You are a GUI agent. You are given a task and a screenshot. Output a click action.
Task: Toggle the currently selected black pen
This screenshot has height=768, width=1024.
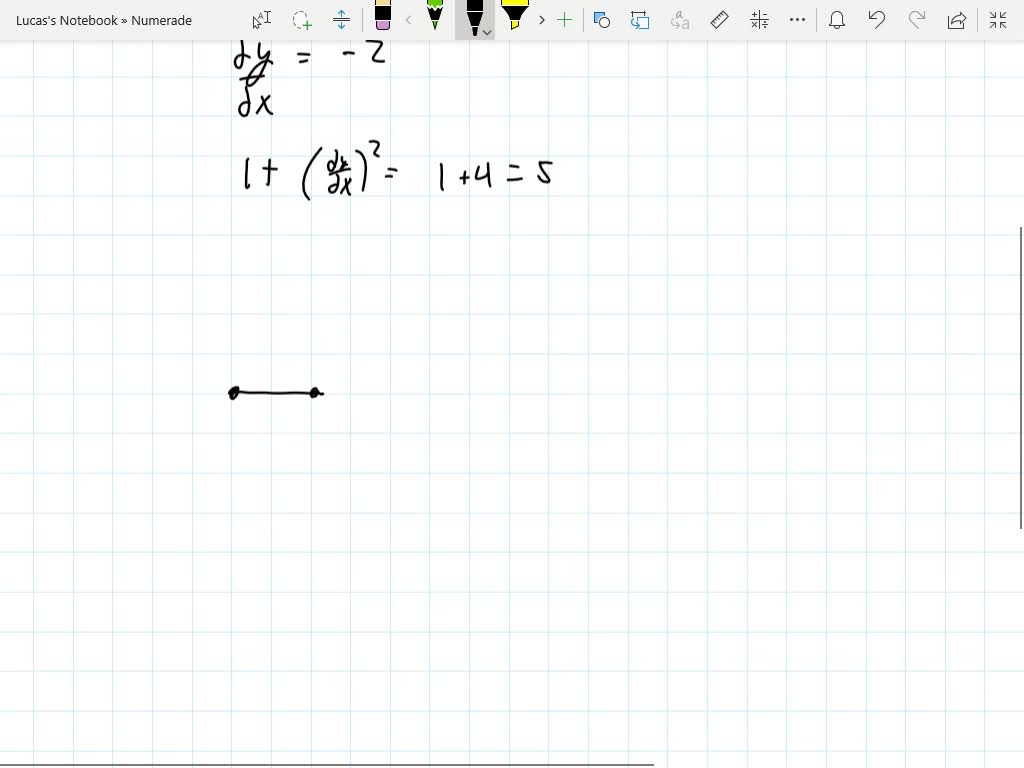(x=473, y=18)
